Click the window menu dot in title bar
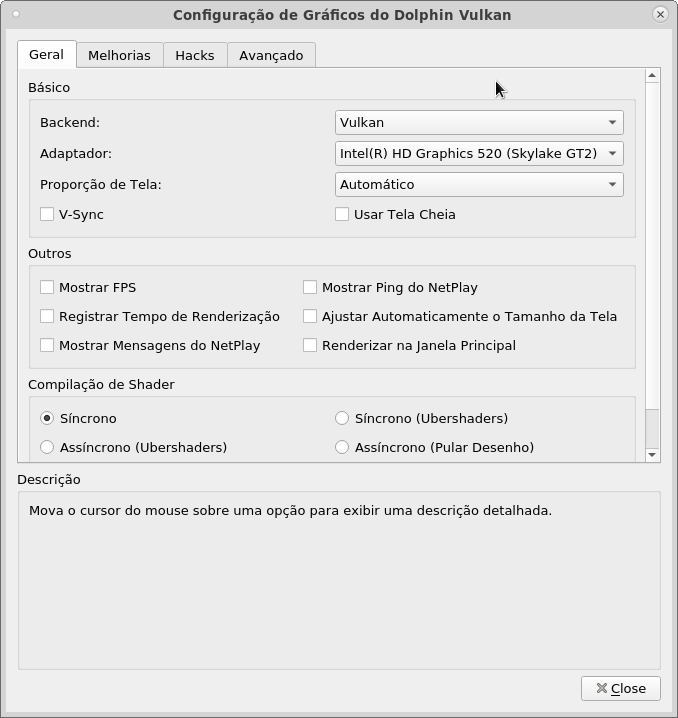 16,14
